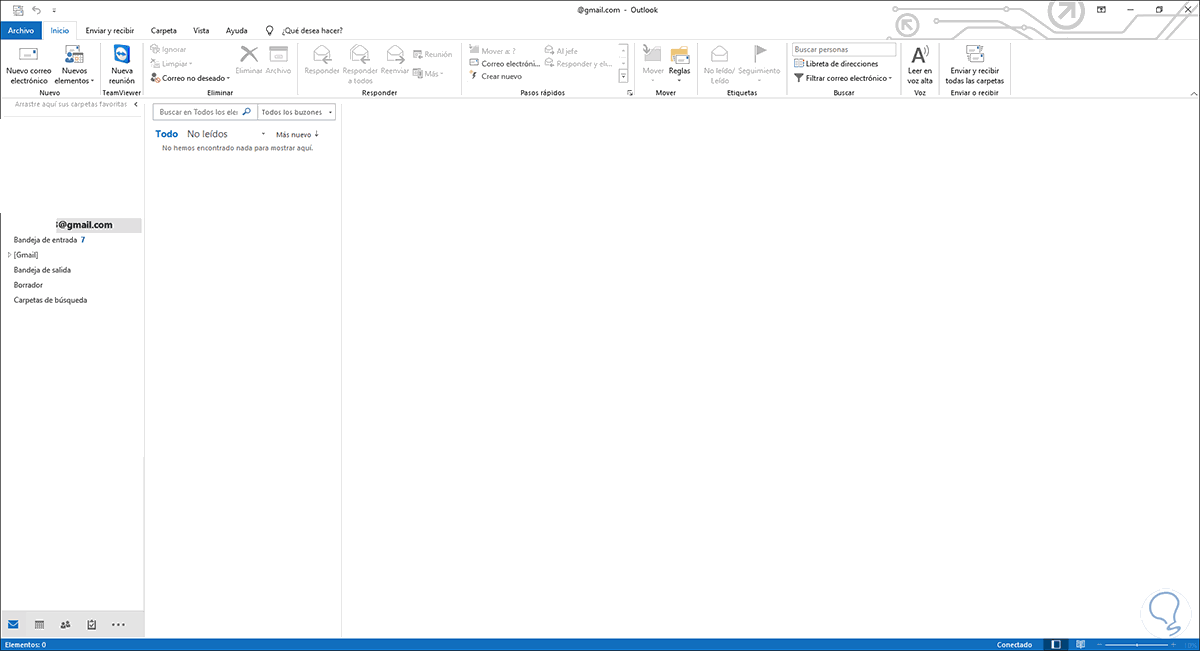This screenshot has height=651, width=1200.
Task: Open the Pasos rápidos dialog launcher
Action: click(x=630, y=93)
